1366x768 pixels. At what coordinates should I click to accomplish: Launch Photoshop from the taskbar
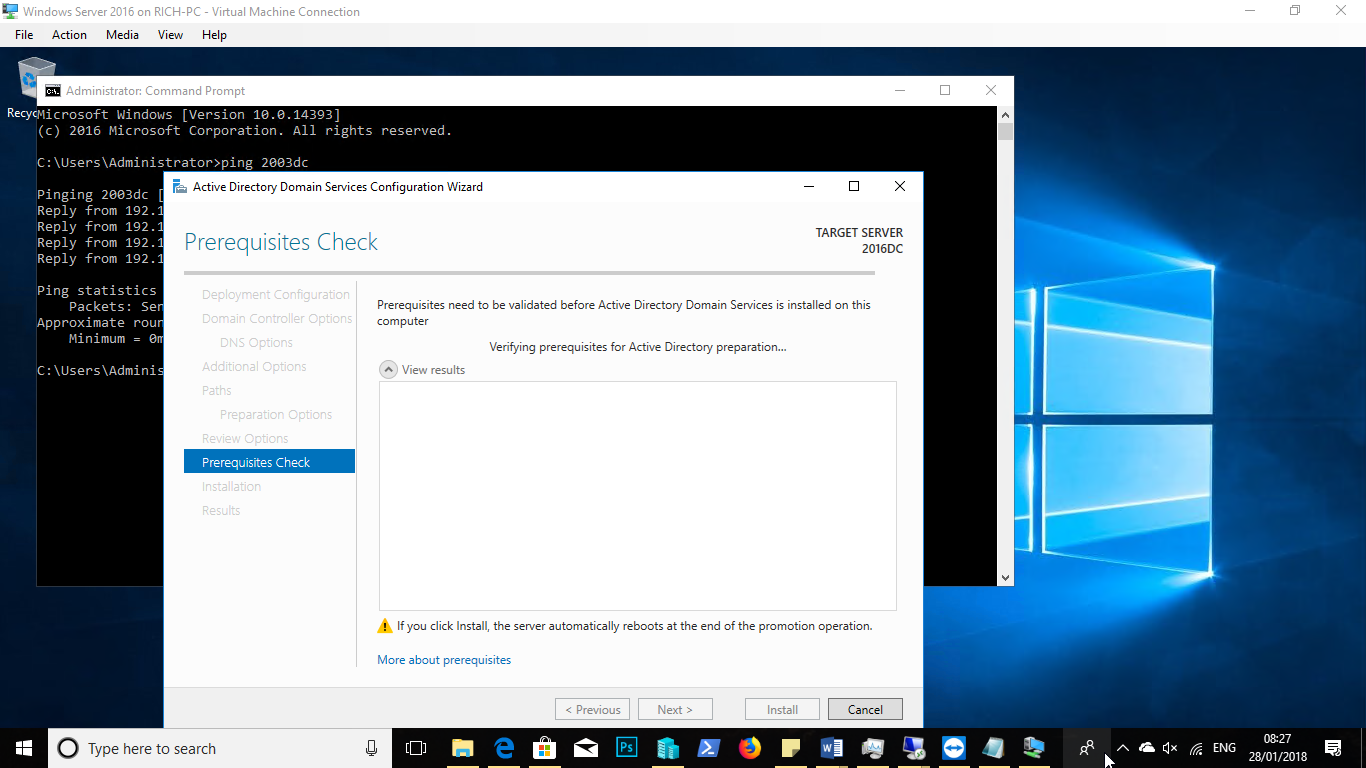[627, 748]
